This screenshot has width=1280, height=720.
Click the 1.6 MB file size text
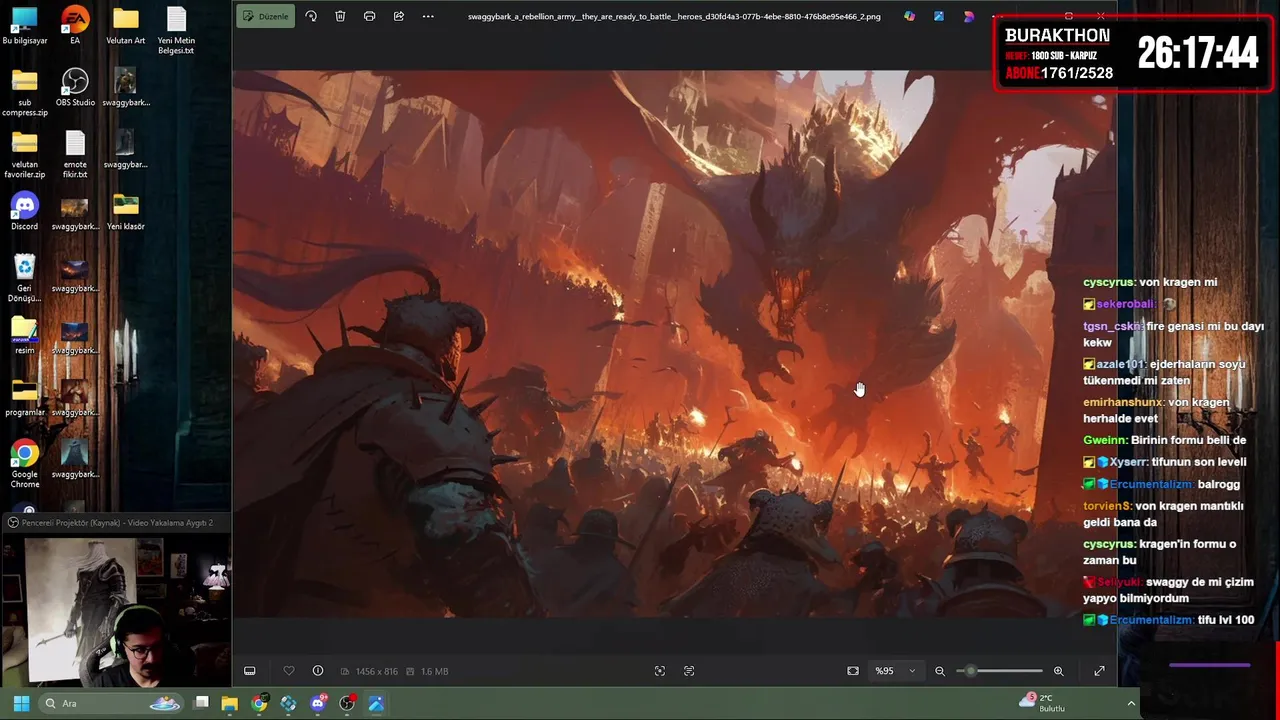434,671
